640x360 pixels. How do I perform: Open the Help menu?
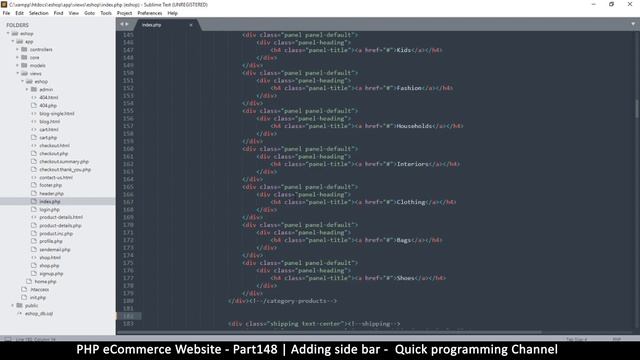[x=172, y=13]
